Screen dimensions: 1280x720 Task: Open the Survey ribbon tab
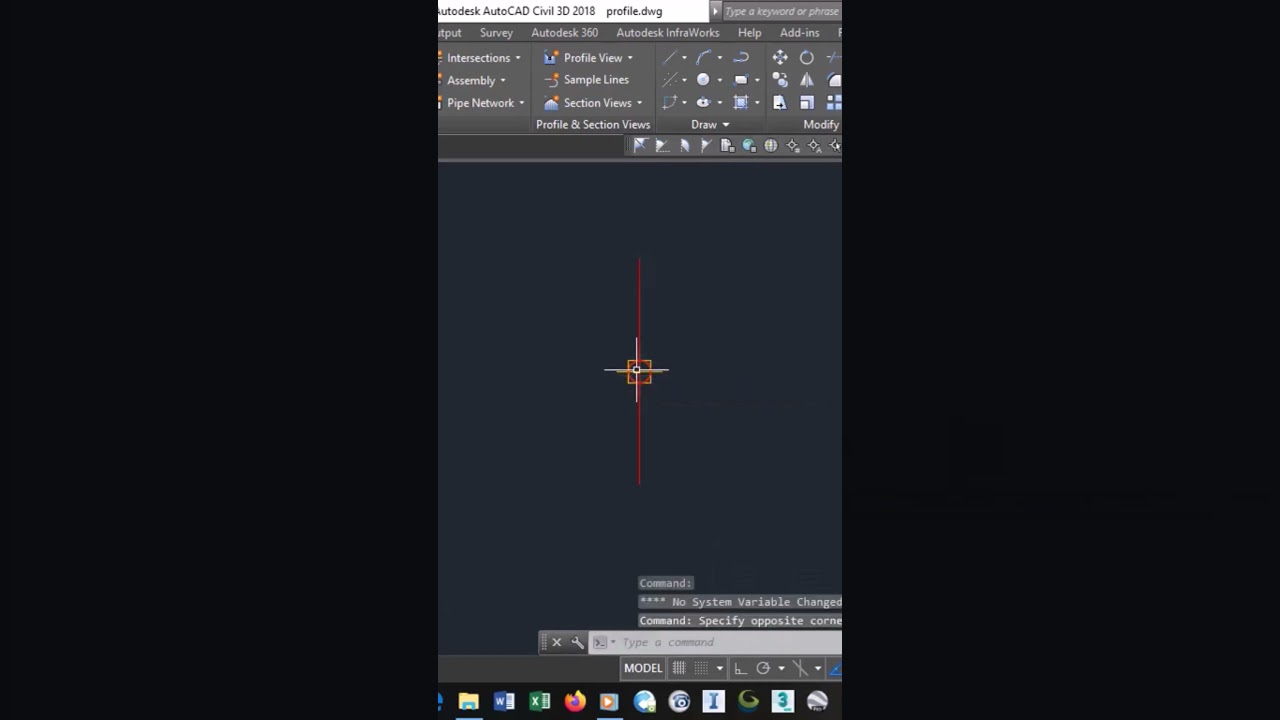coord(496,33)
